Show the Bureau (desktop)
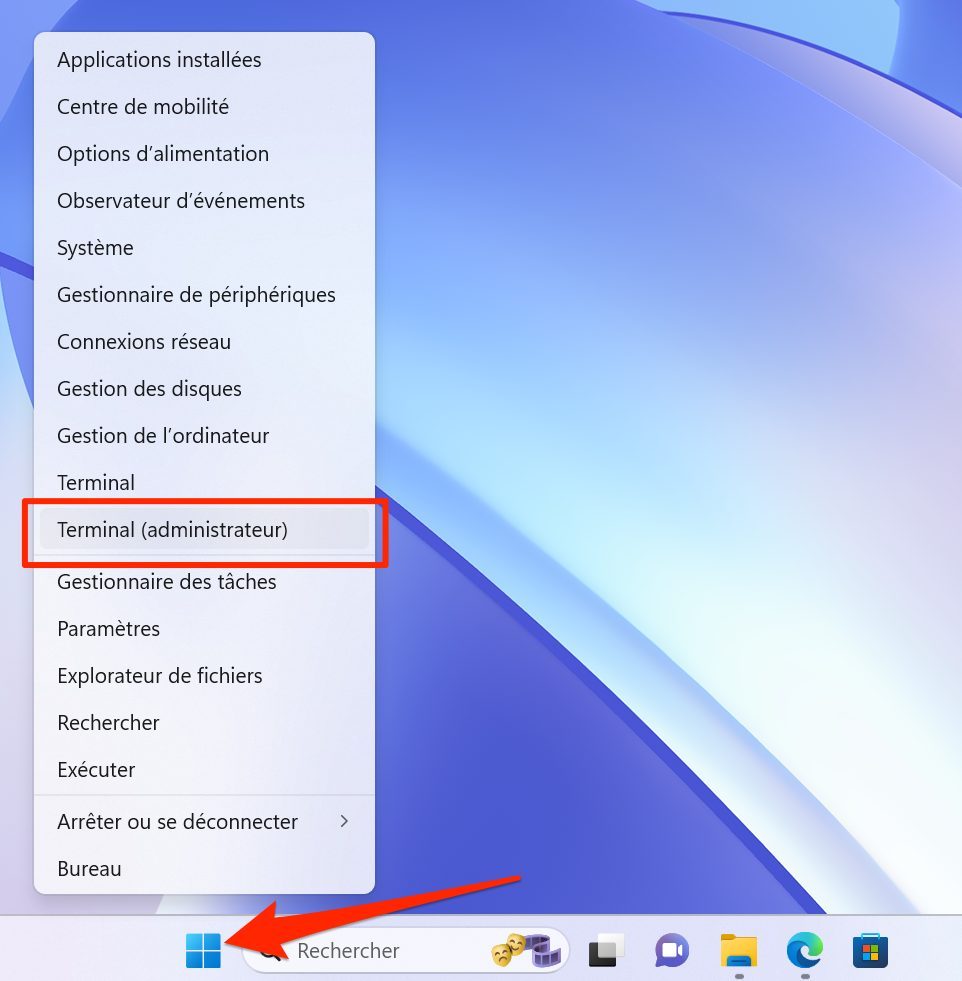The height and width of the screenshot is (981, 962). 204,868
